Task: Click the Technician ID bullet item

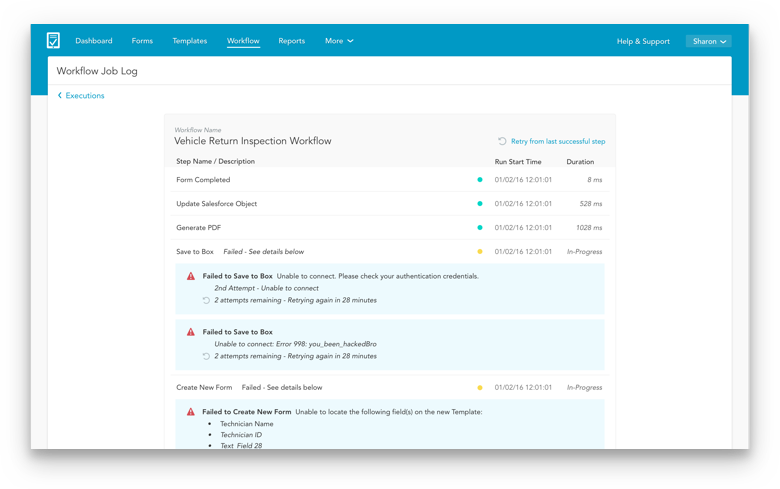Action: coord(241,435)
